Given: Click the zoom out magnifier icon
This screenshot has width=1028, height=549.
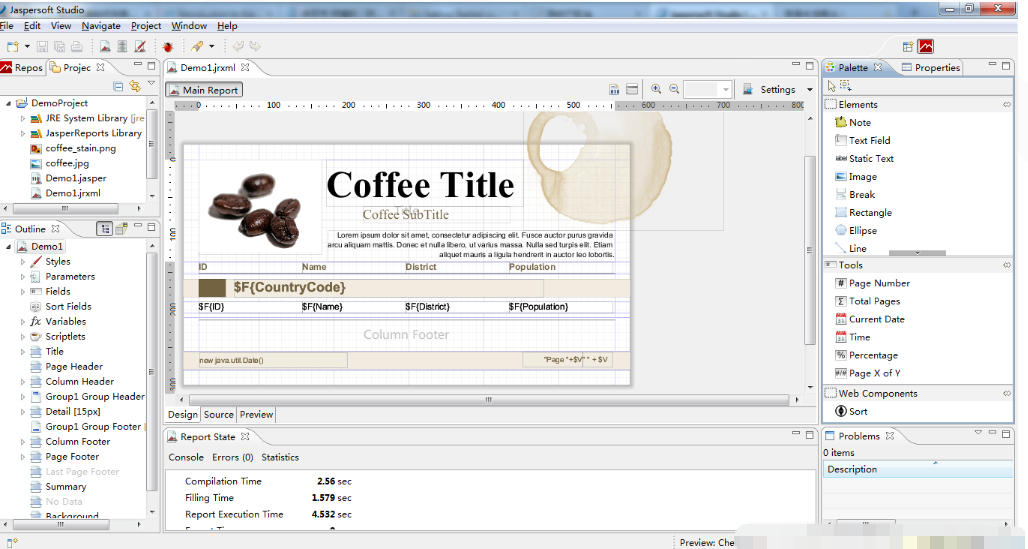Looking at the screenshot, I should click(x=675, y=89).
